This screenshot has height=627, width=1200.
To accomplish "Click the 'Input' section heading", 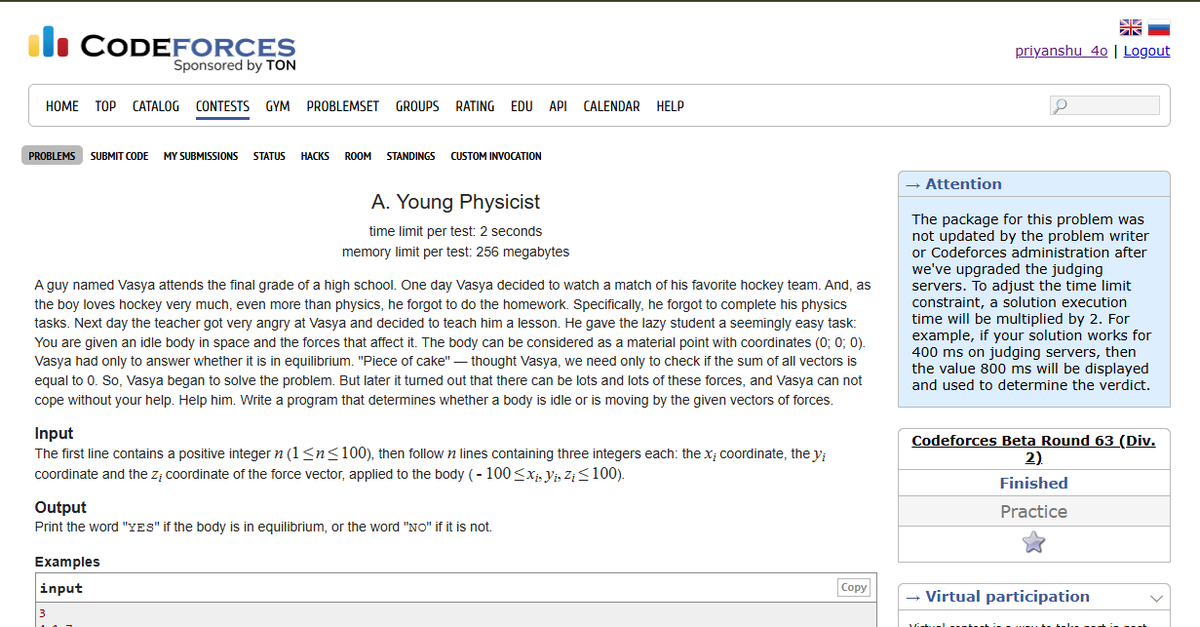I will pyautogui.click(x=54, y=434).
